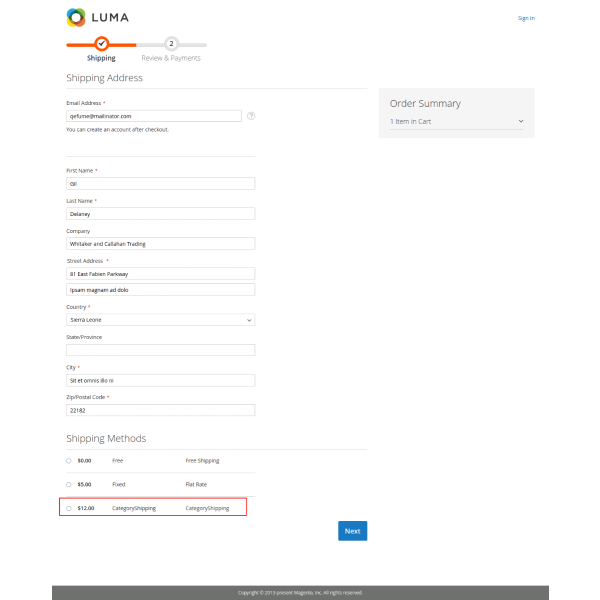Image resolution: width=600 pixels, height=600 pixels.
Task: Click the empty State/Province field
Action: pos(160,350)
